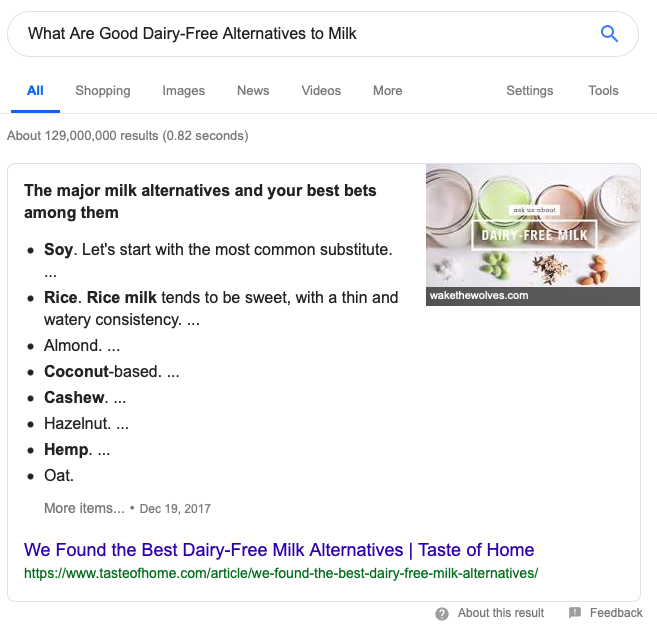Click the About this result question icon
The width and height of the screenshot is (657, 631).
[x=442, y=613]
